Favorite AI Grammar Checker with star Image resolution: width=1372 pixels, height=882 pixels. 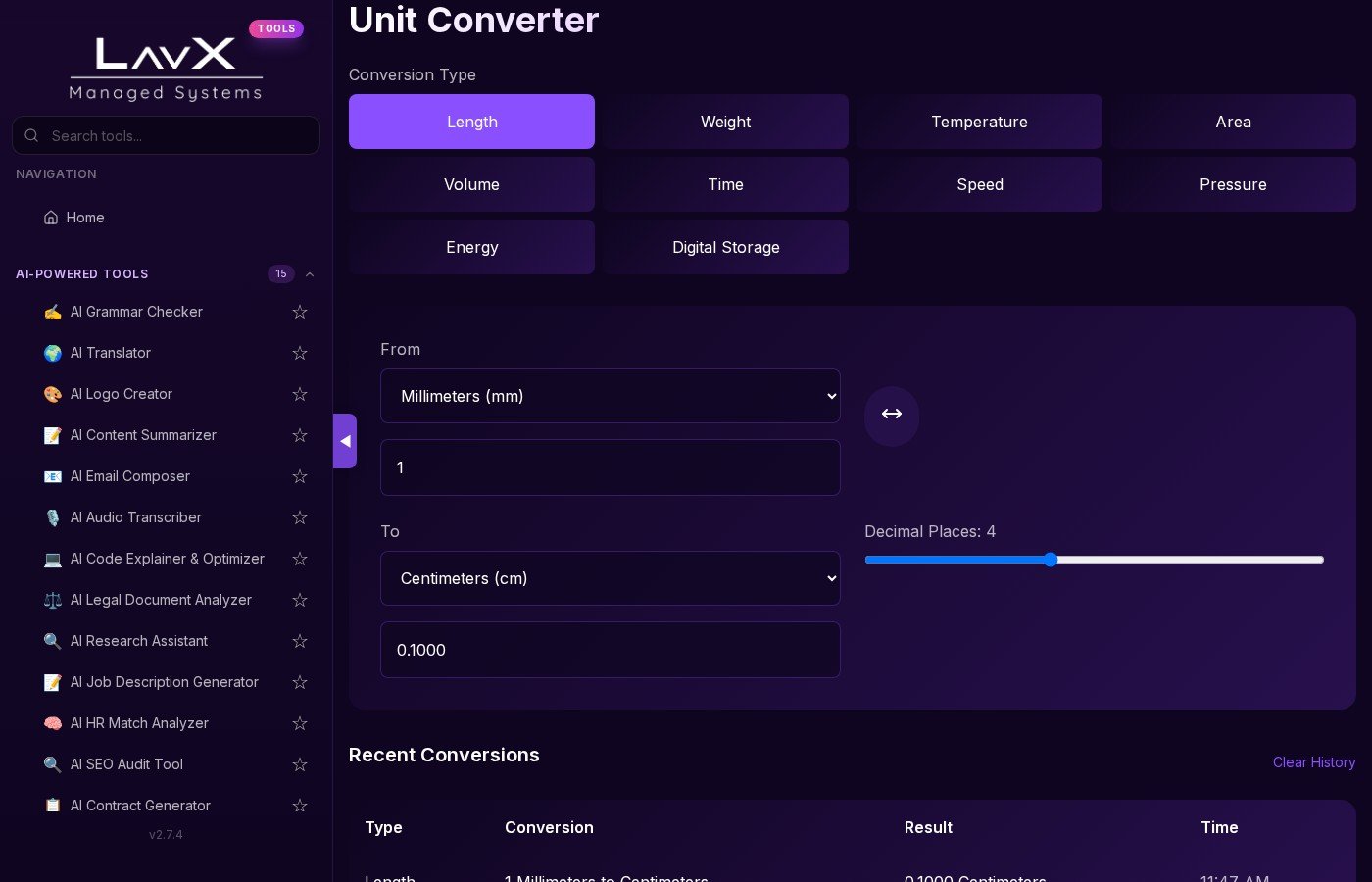300,312
